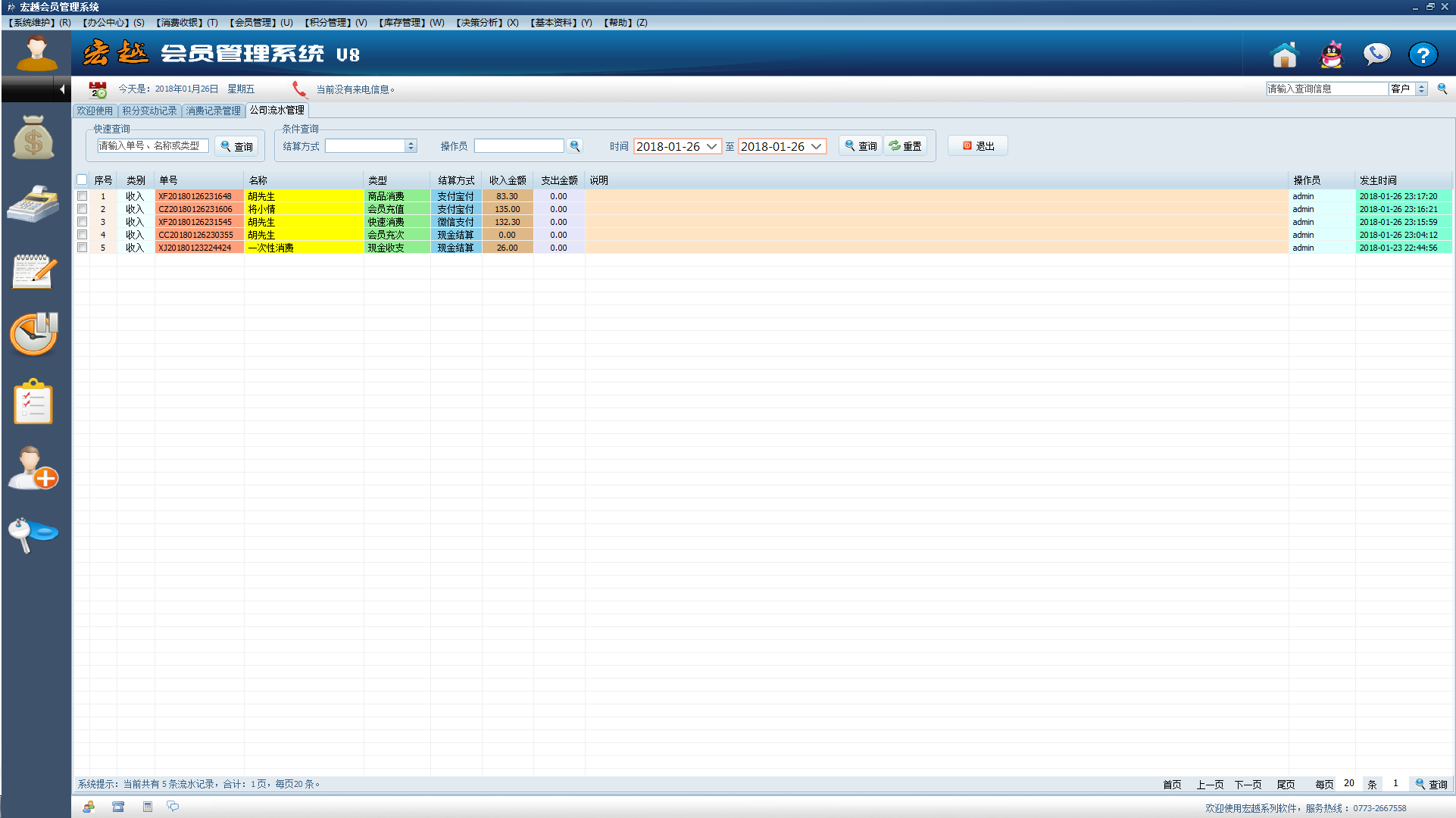Click the money bag sidebar icon
This screenshot has height=818, width=1456.
point(33,137)
